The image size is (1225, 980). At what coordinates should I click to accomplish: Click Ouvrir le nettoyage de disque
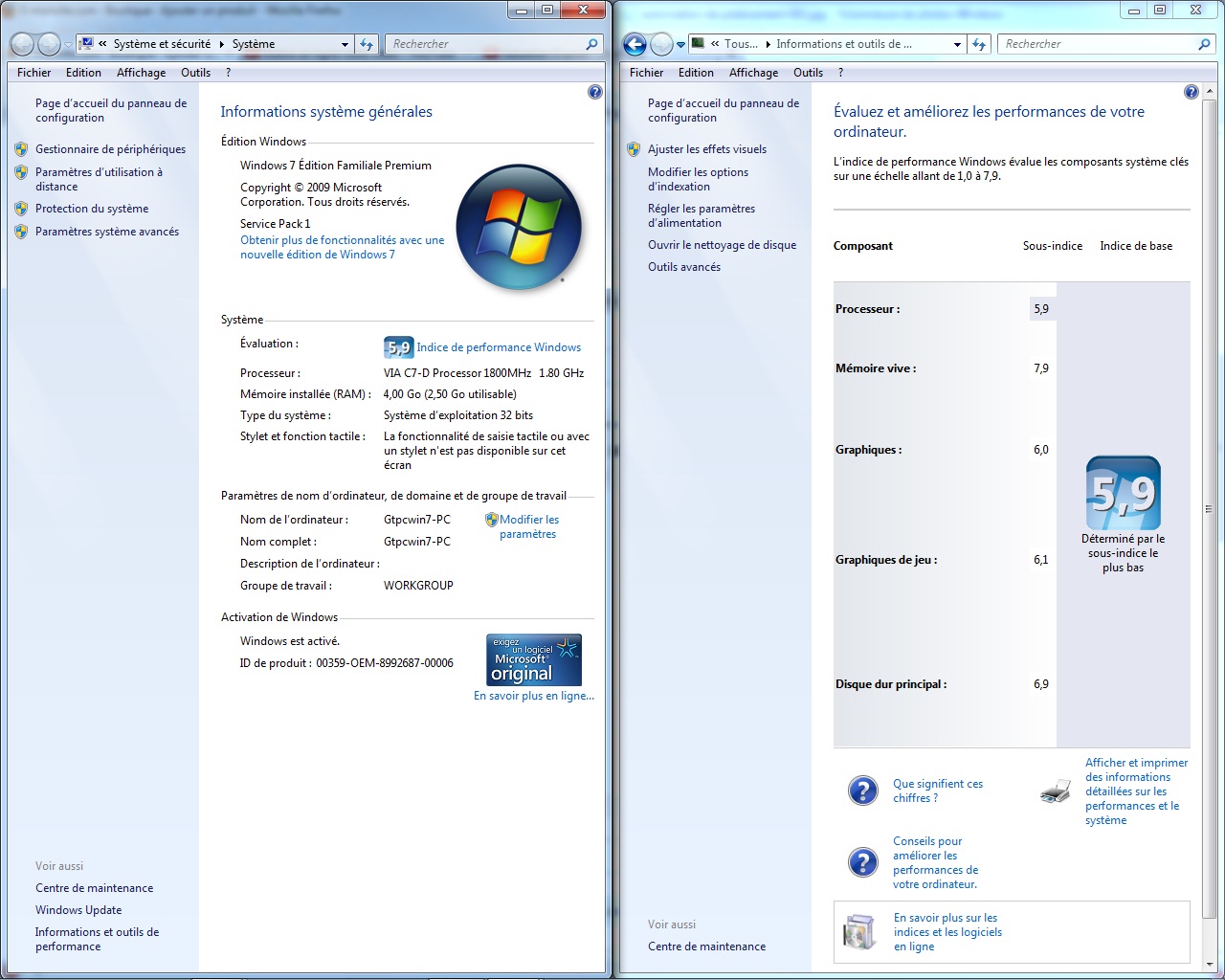click(723, 245)
